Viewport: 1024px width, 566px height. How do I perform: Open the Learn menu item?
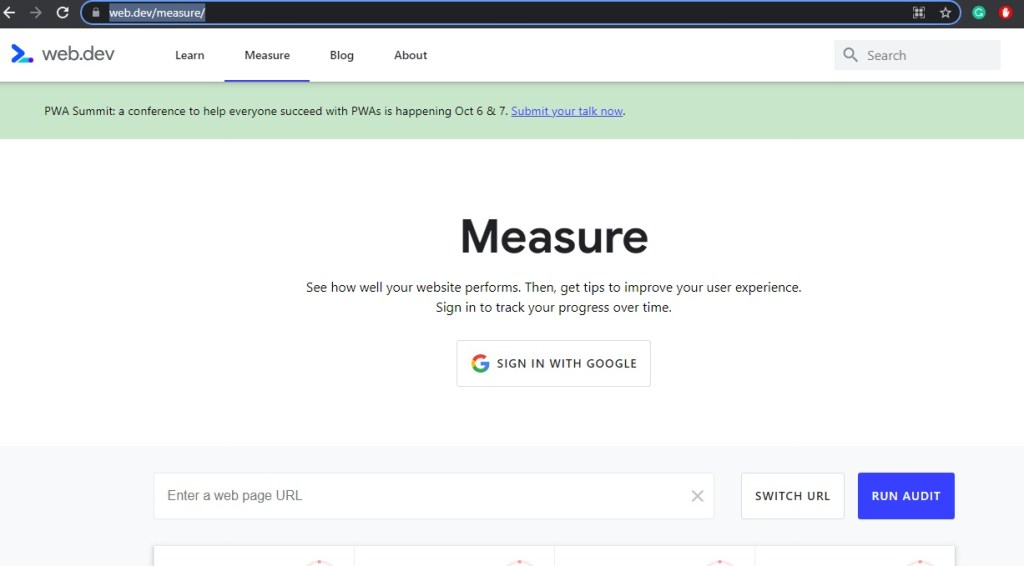pos(189,55)
